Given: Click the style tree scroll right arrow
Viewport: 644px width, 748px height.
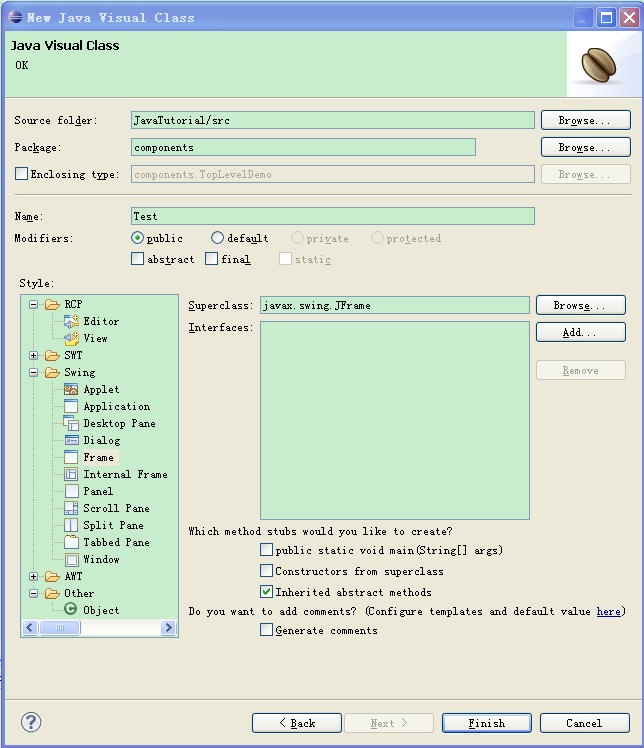Looking at the screenshot, I should click(x=168, y=627).
